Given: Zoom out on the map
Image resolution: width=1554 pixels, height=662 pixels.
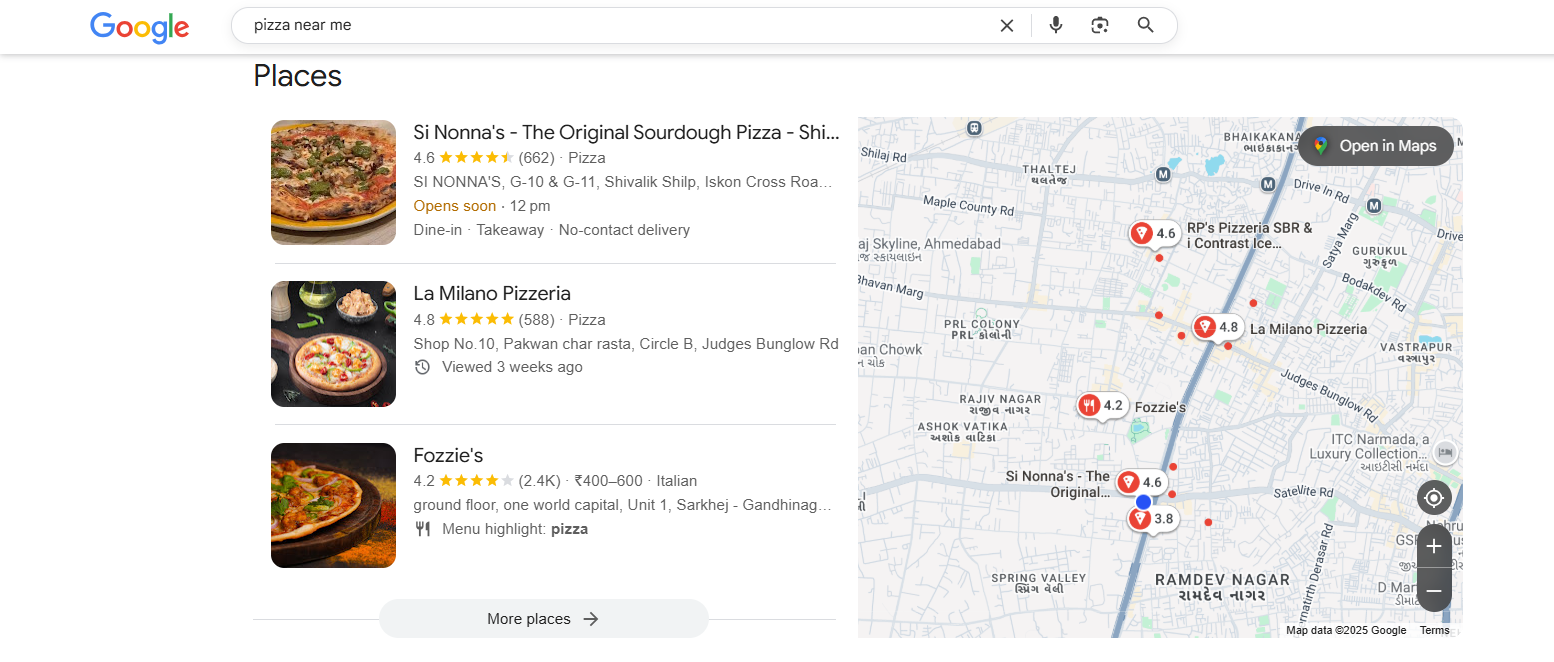Looking at the screenshot, I should [1434, 591].
